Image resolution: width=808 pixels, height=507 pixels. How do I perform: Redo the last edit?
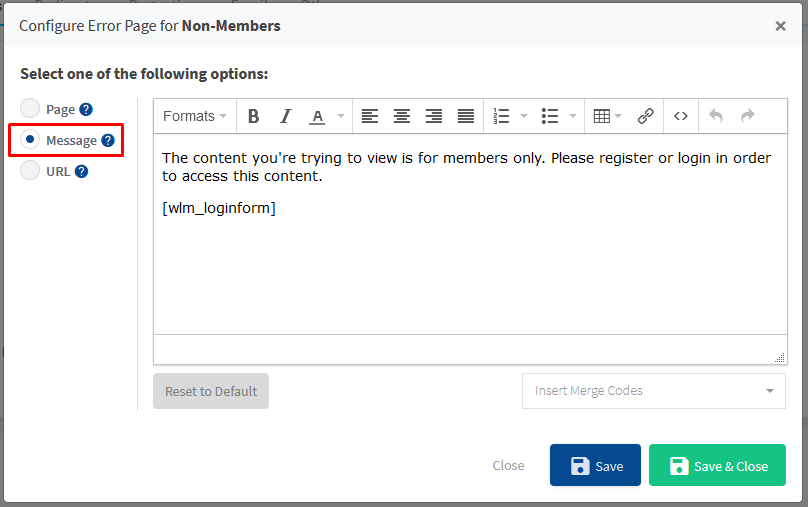coord(748,116)
